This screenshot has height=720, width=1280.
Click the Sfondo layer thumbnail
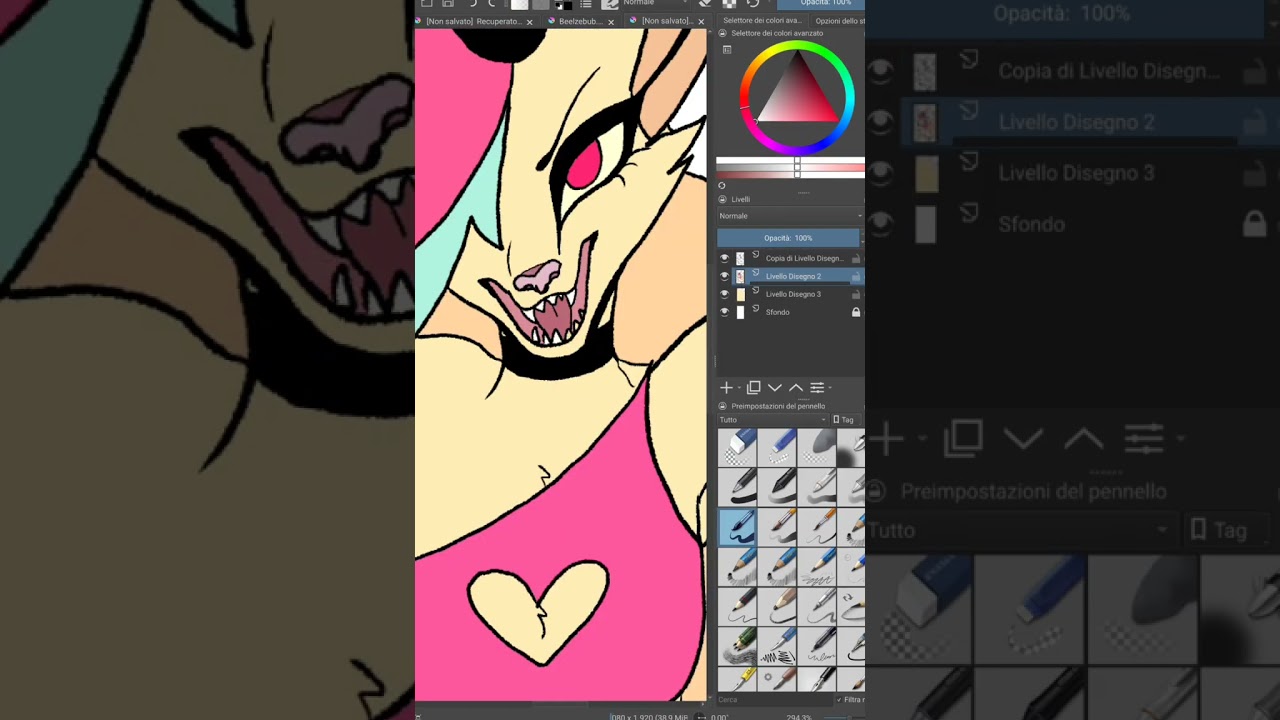pyautogui.click(x=740, y=312)
